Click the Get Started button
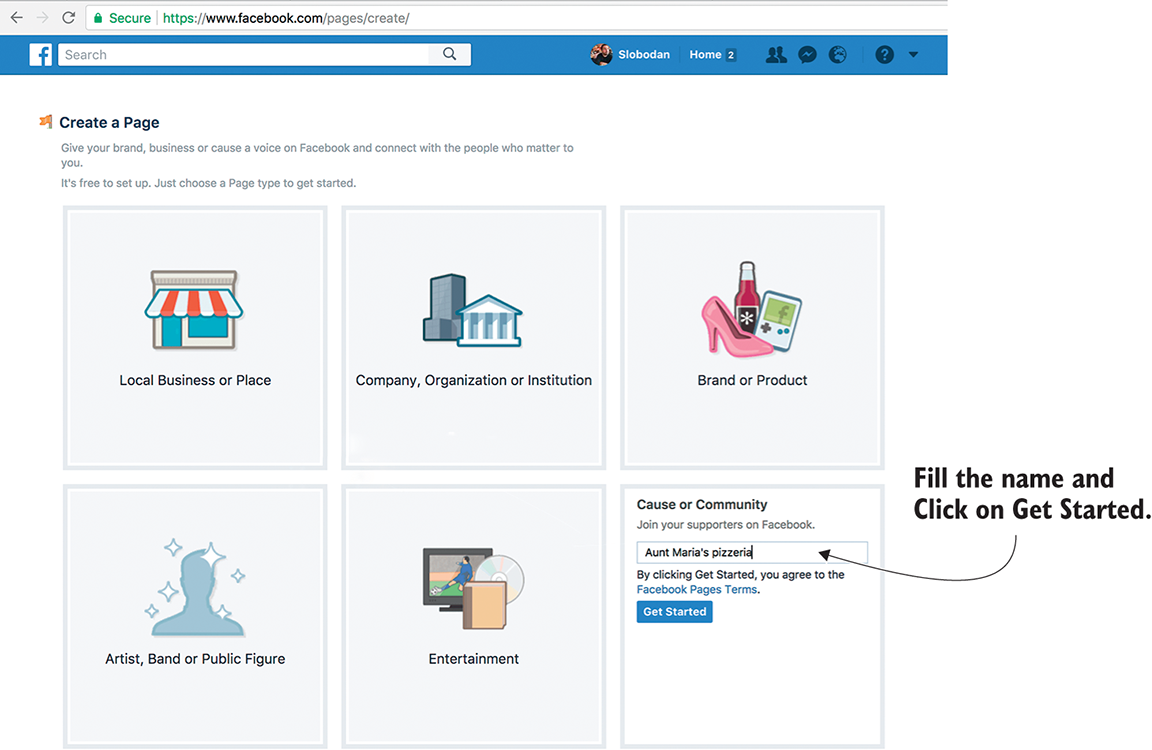 (x=674, y=612)
